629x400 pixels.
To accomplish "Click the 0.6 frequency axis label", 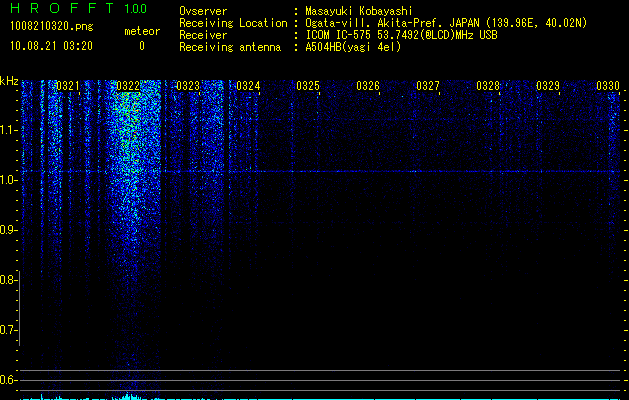I will tap(8, 380).
